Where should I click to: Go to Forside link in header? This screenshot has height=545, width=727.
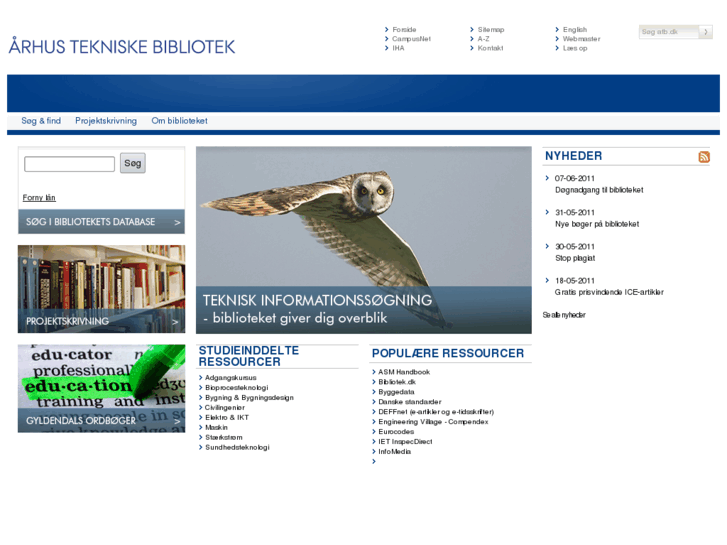point(404,30)
